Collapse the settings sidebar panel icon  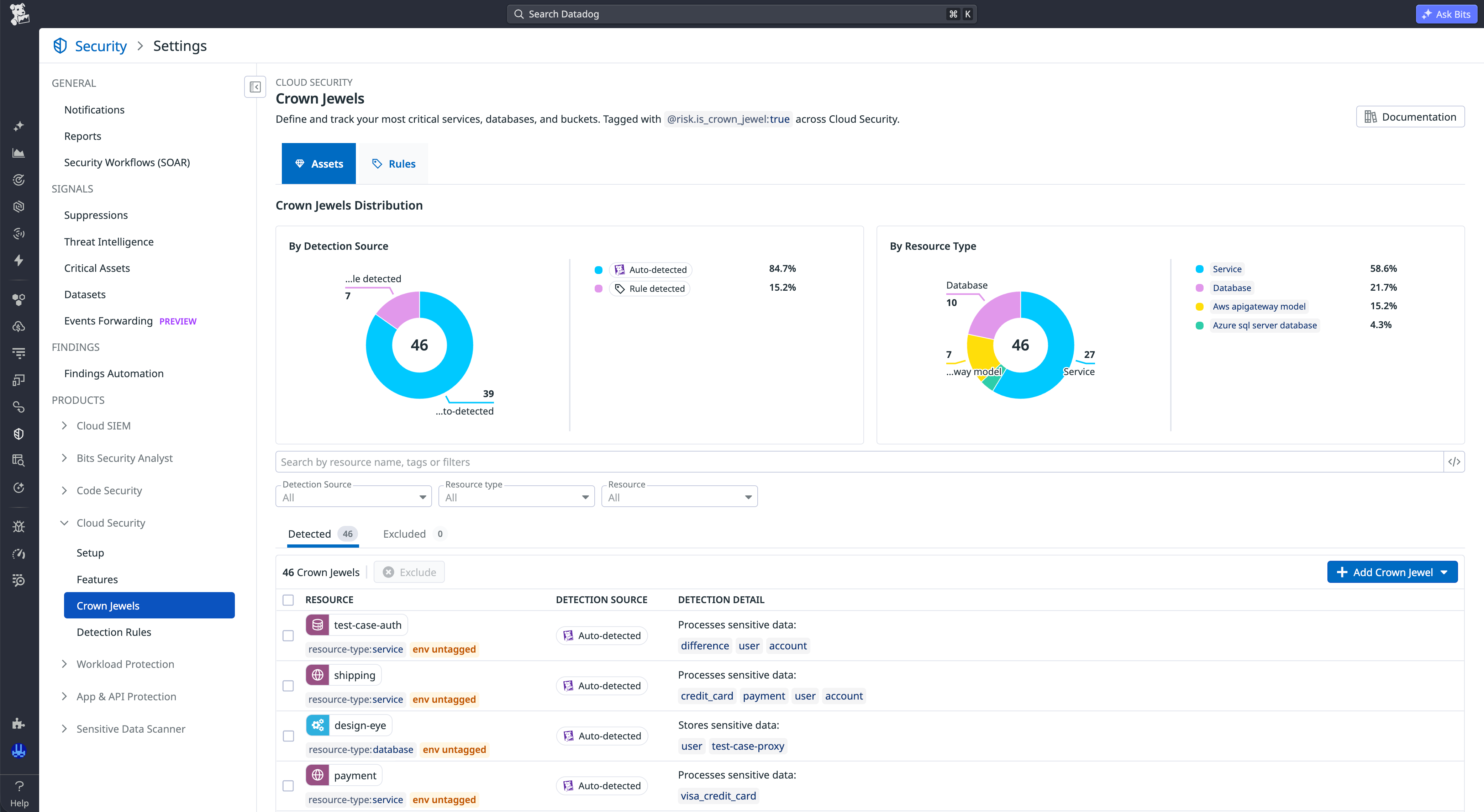(x=255, y=87)
